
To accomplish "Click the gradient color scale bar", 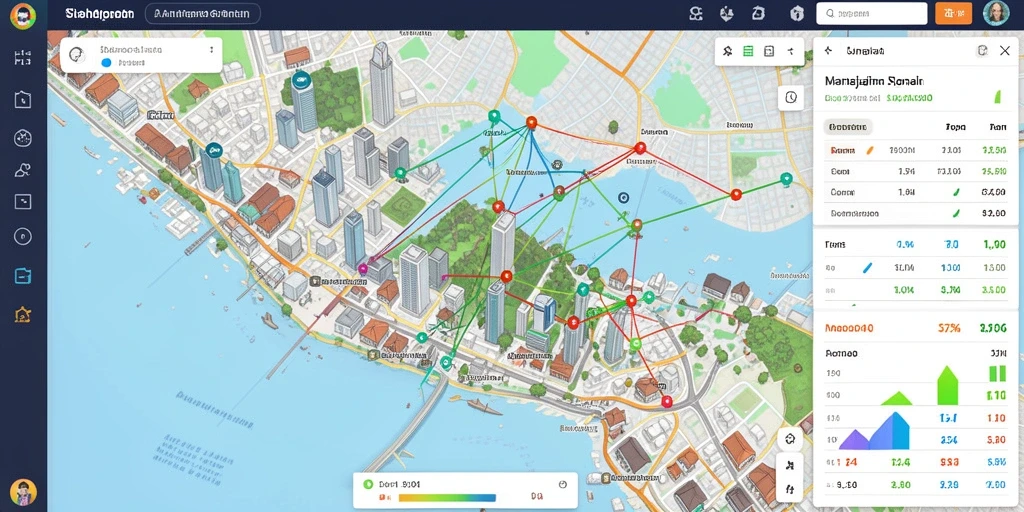I will (447, 498).
